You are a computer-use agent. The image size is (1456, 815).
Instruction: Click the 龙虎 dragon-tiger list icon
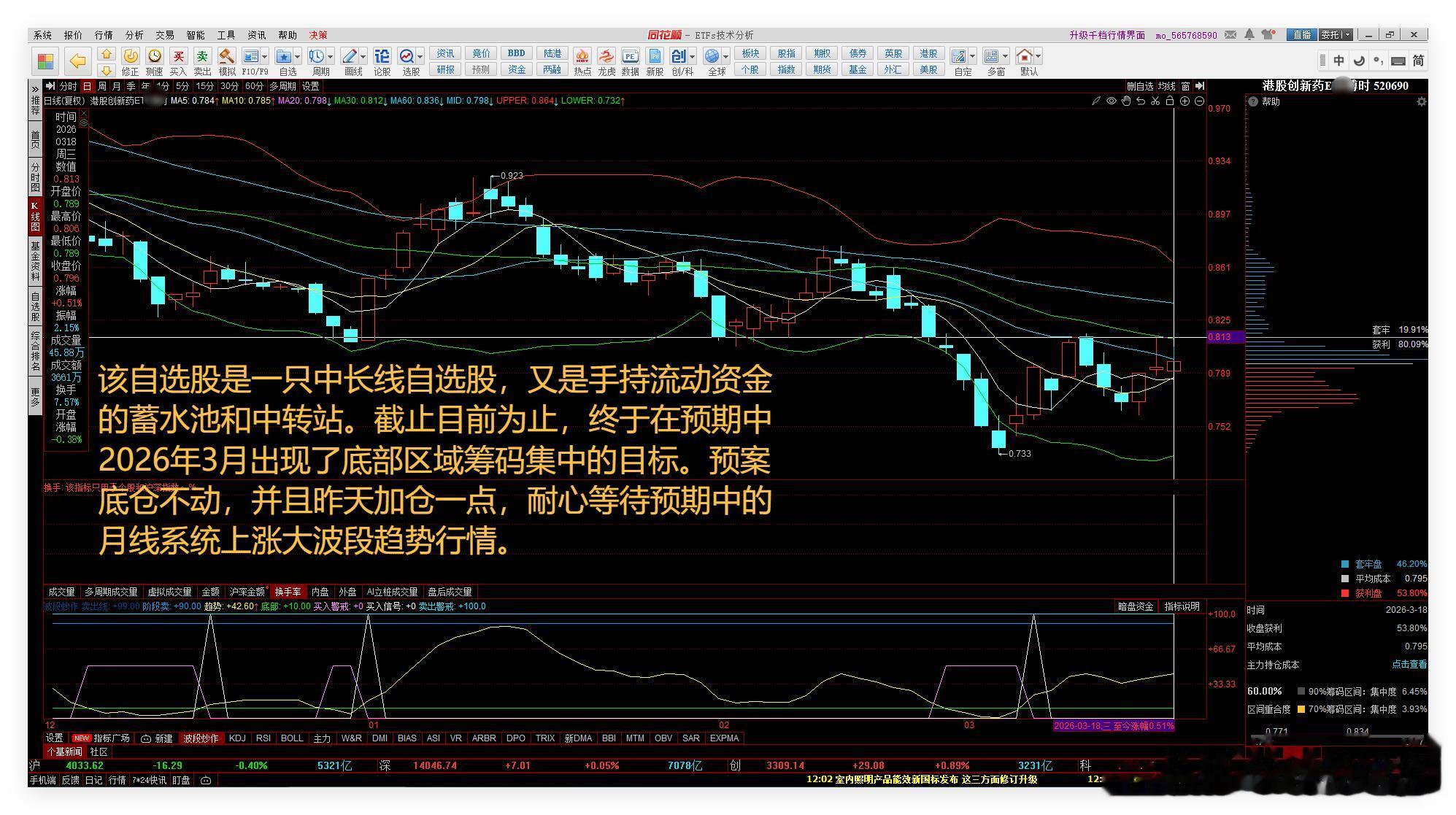click(606, 57)
